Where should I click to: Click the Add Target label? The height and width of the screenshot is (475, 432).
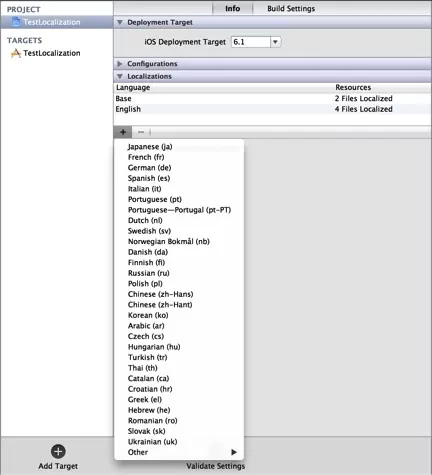coord(58,466)
